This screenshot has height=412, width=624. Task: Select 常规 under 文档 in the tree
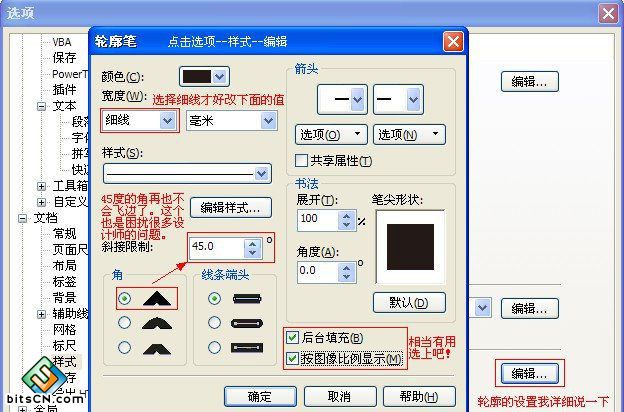64,234
